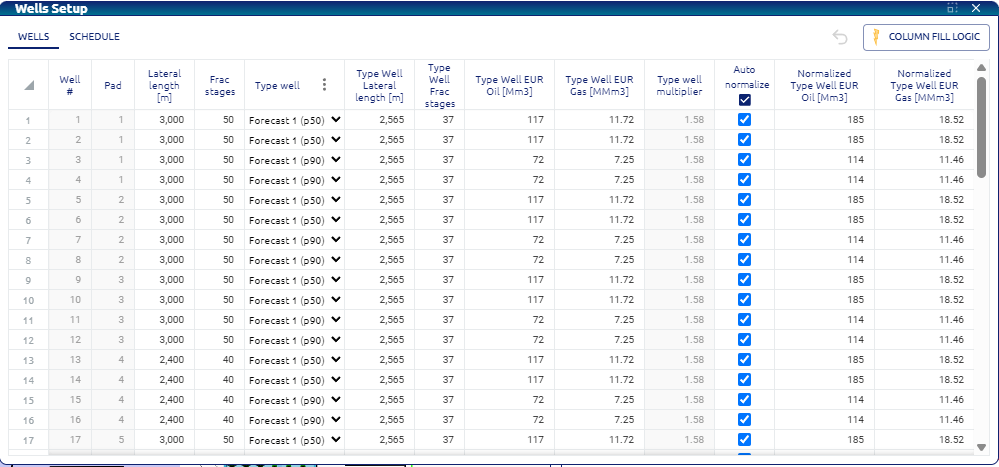The image size is (999, 467).
Task: Uncheck Auto normalize for well 1
Action: [744, 120]
